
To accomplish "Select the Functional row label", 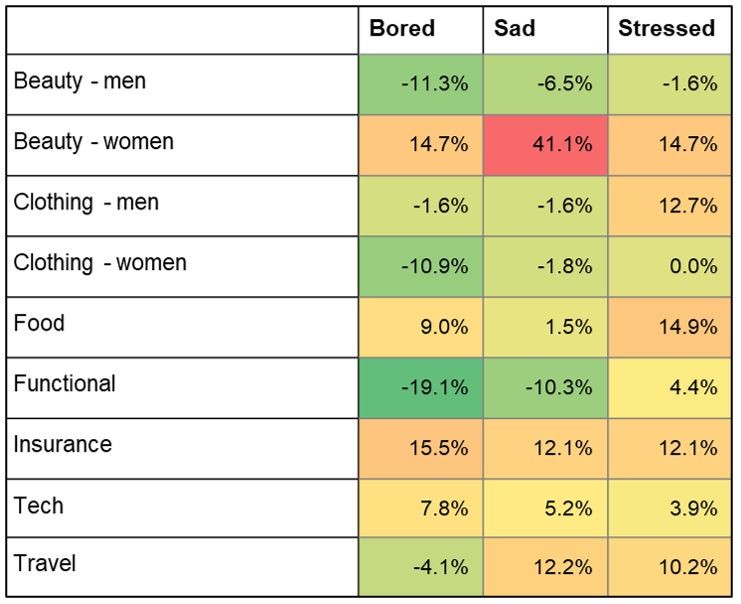I will [x=64, y=384].
